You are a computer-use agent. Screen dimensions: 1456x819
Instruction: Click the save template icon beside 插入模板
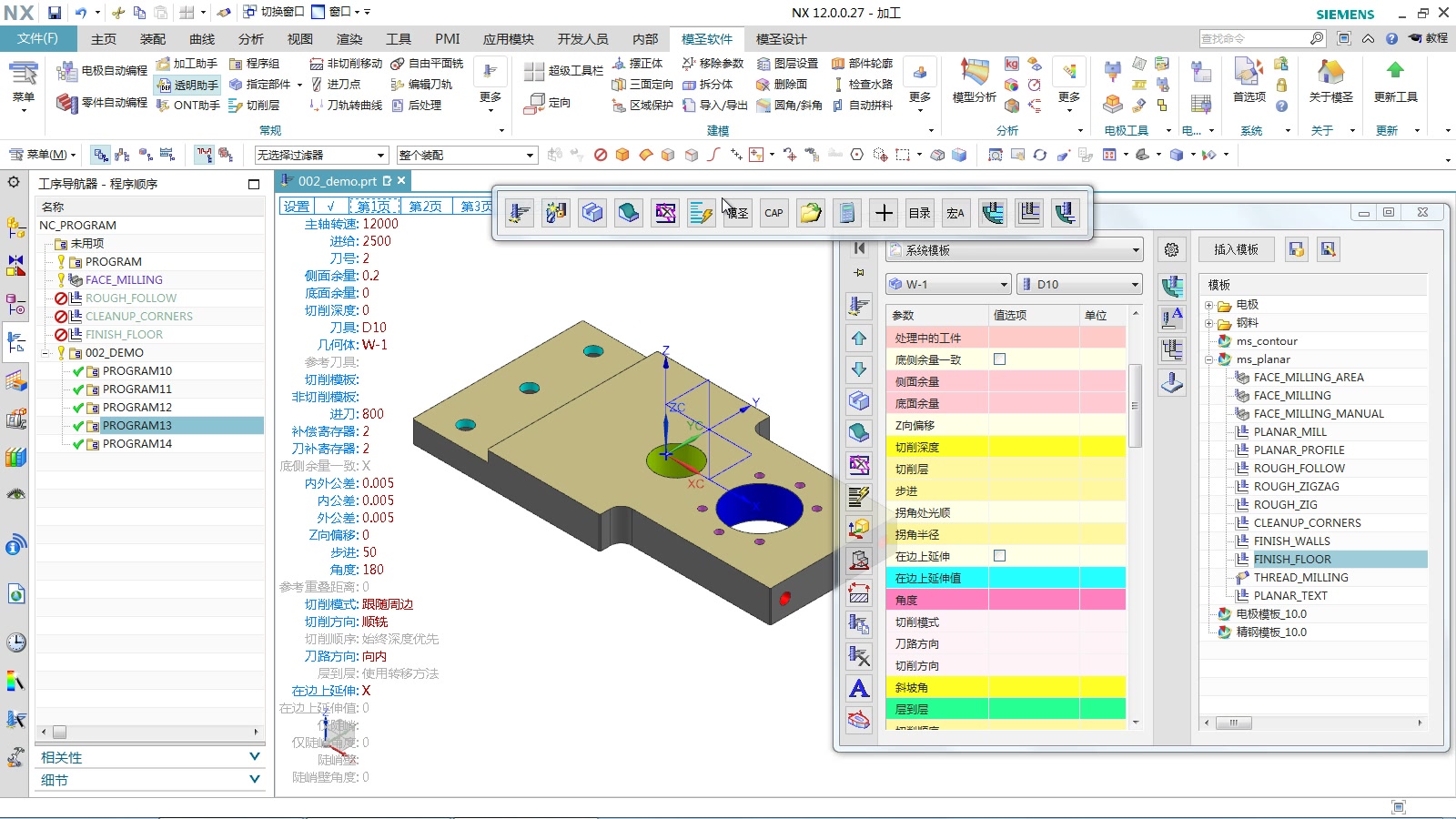pos(1297,249)
